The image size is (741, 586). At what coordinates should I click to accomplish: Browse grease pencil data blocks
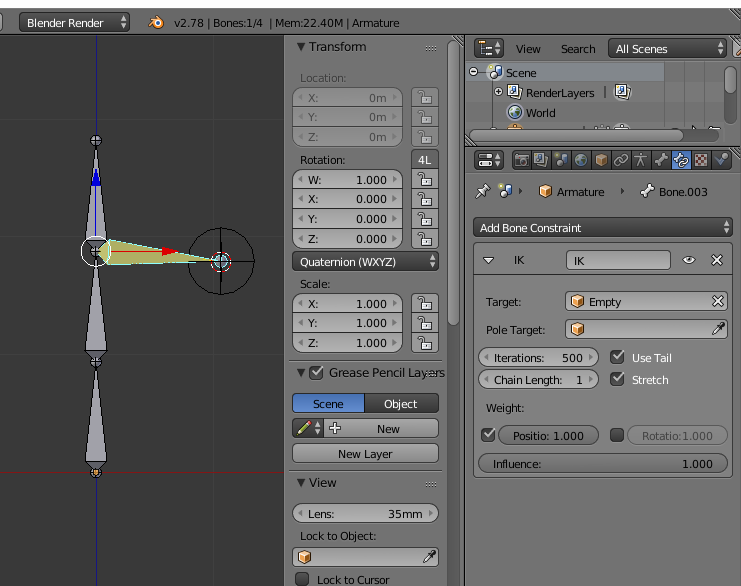(308, 429)
